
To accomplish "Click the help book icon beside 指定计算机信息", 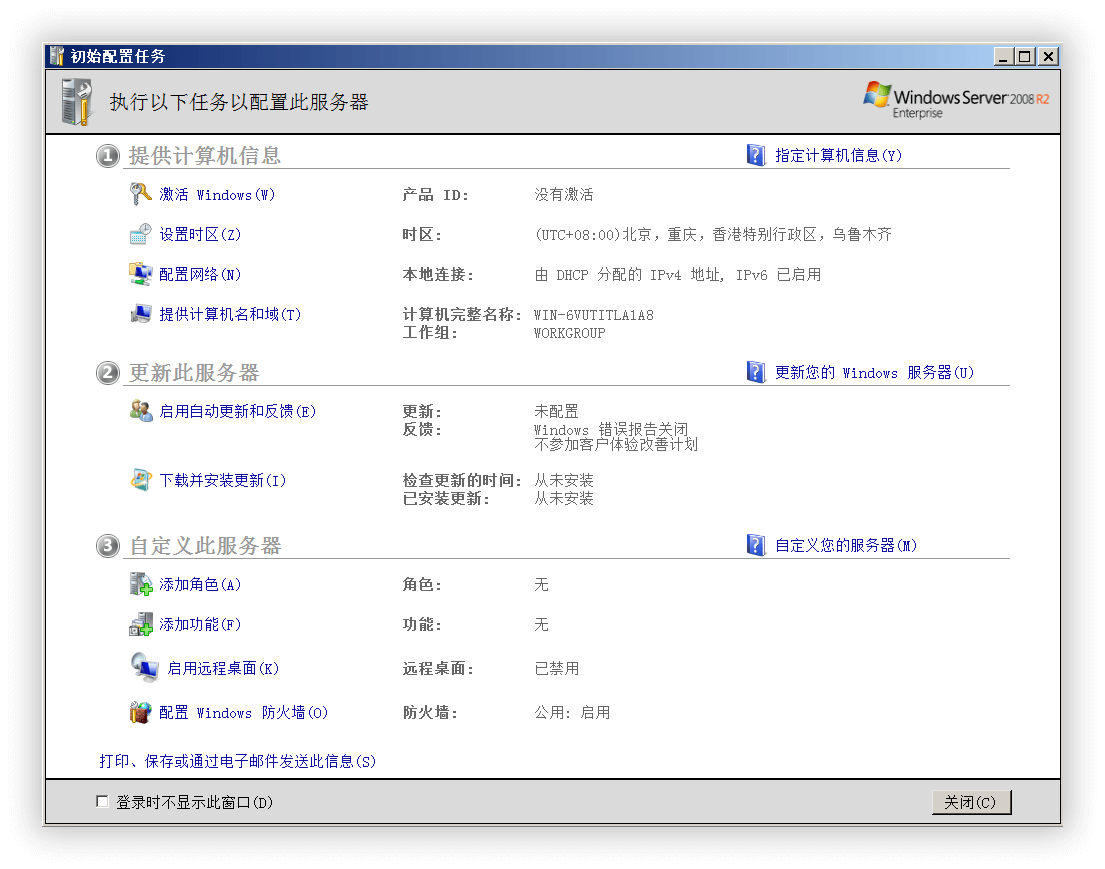I will (755, 155).
